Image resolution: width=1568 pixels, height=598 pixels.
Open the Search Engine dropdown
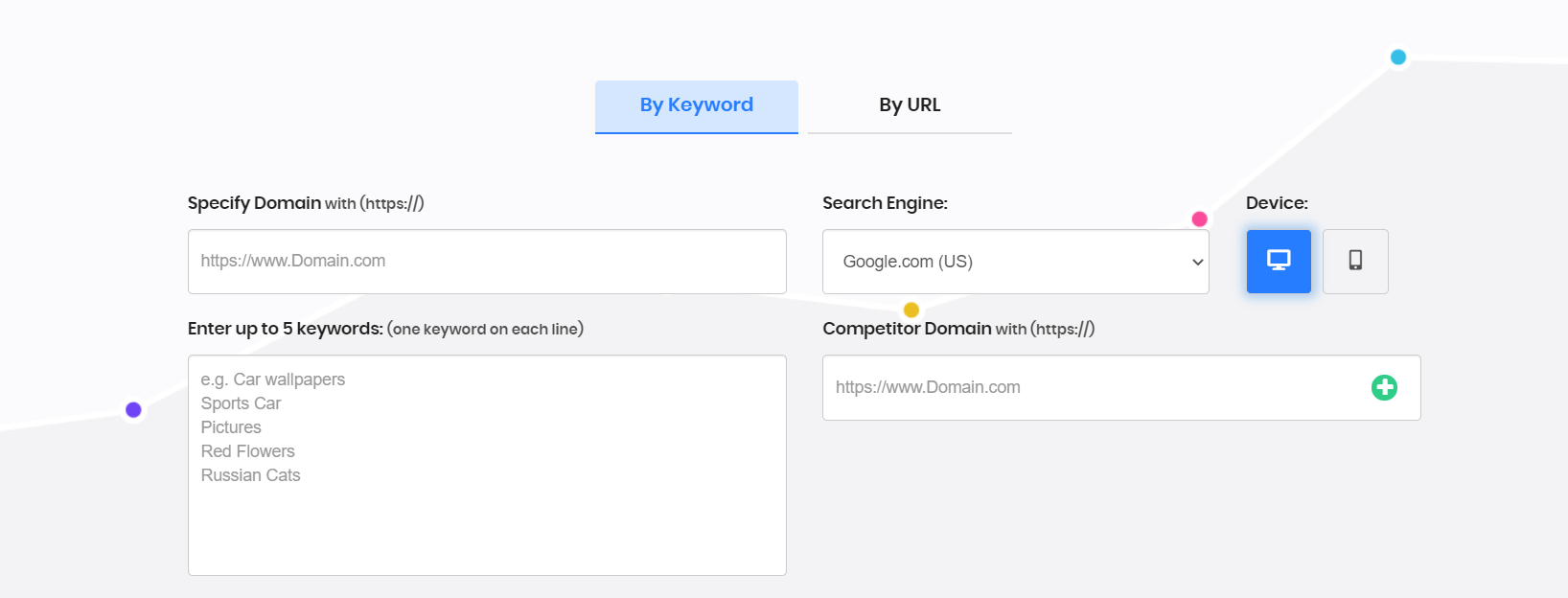click(x=1016, y=262)
